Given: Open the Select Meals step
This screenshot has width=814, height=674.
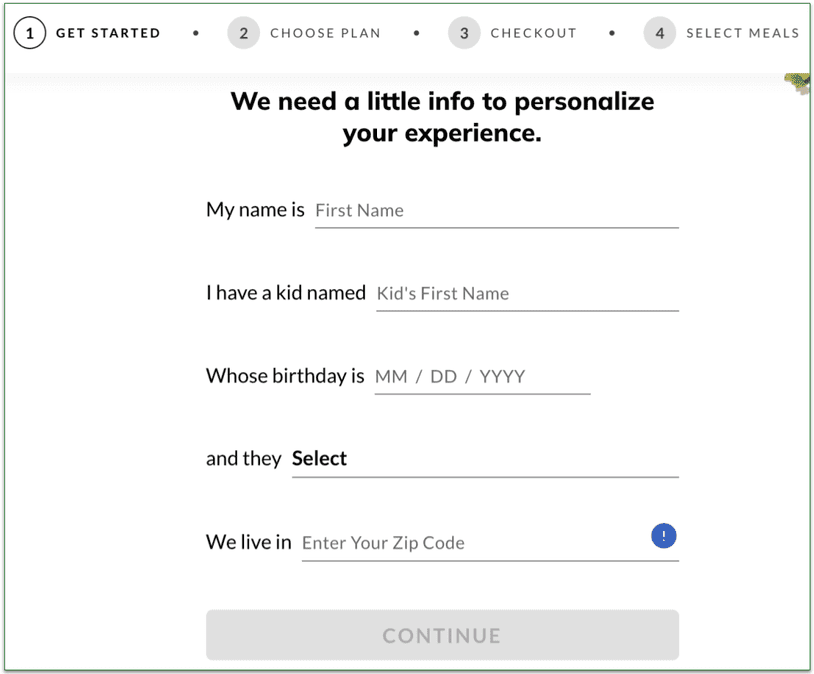Looking at the screenshot, I should [x=742, y=33].
